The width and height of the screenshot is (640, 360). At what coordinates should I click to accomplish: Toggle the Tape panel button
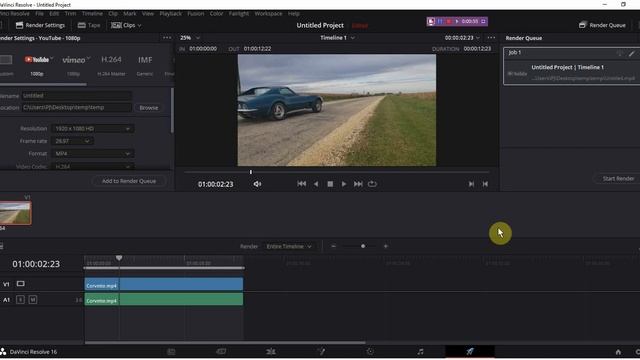[x=89, y=25]
